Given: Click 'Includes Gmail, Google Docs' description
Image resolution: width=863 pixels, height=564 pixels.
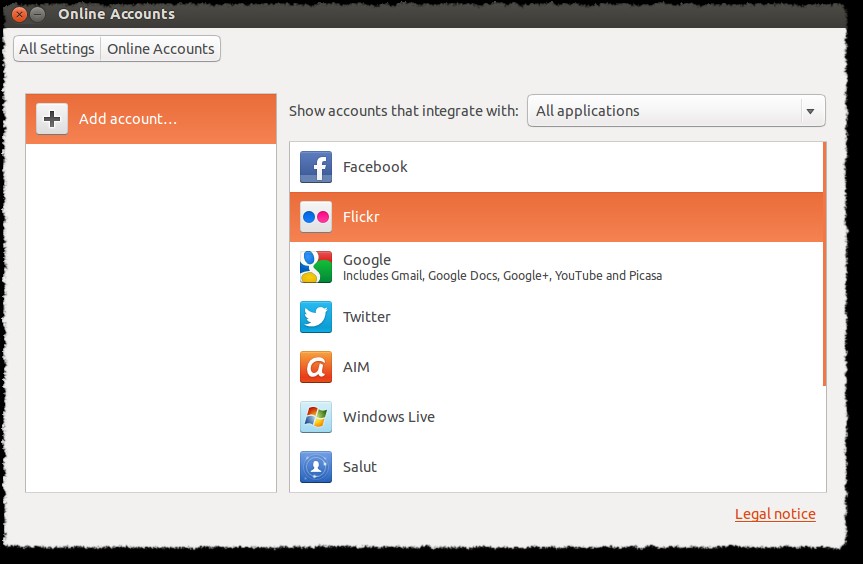Looking at the screenshot, I should pyautogui.click(x=502, y=276).
